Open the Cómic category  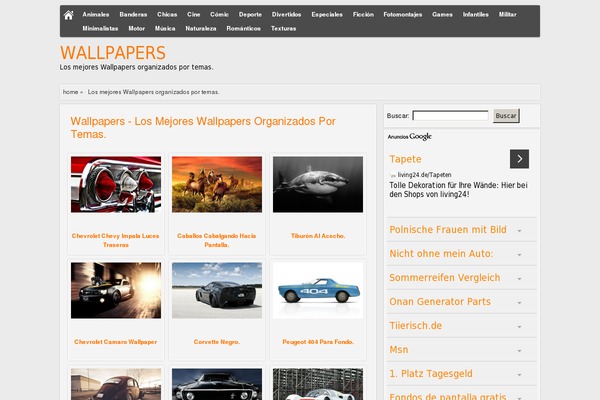(x=219, y=15)
